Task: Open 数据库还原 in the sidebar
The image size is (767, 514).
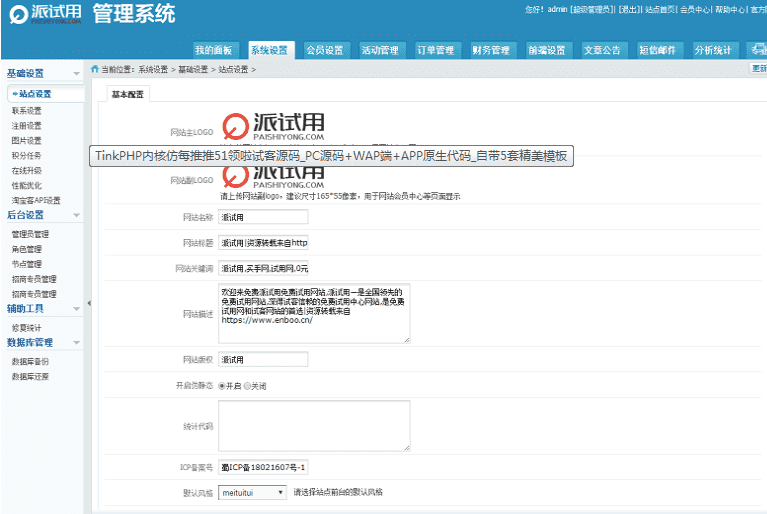Action: [30, 377]
